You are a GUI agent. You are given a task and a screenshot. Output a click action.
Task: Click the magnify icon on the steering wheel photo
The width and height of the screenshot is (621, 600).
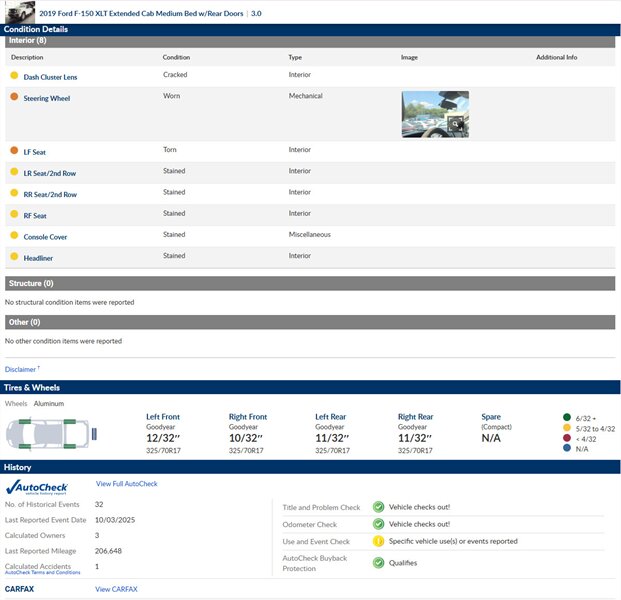[456, 126]
